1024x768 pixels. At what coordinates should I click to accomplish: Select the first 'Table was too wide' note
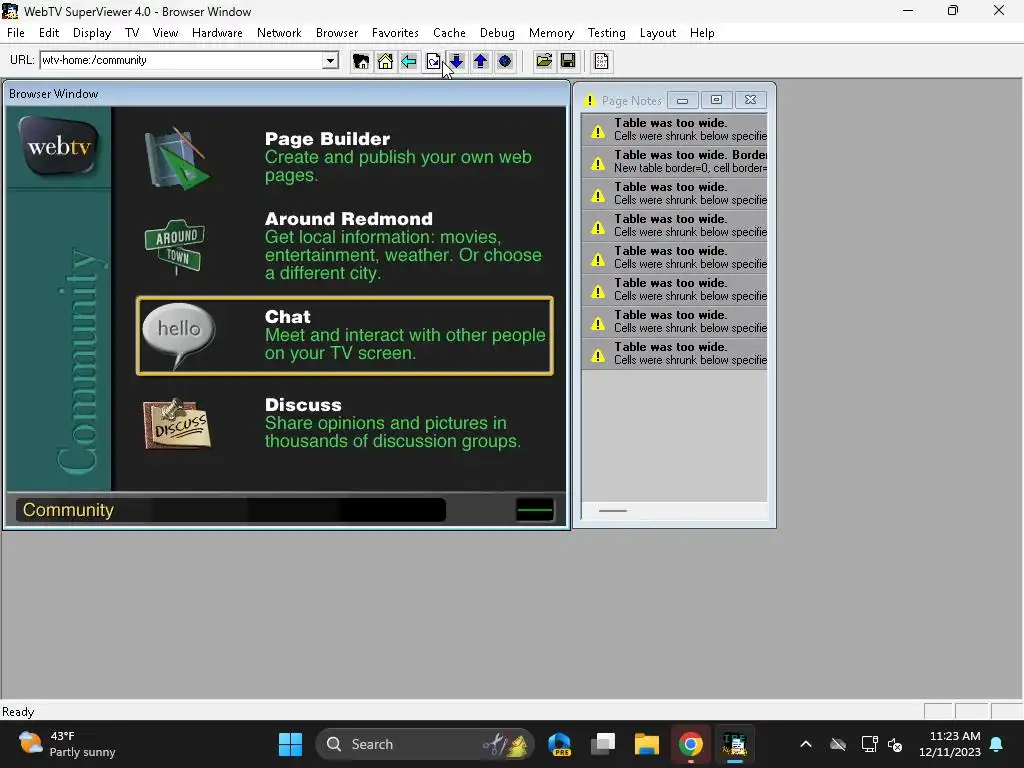[x=674, y=129]
